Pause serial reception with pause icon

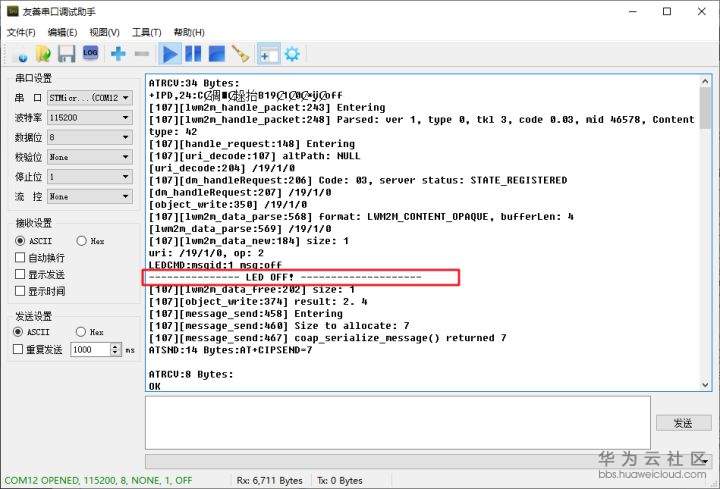(193, 54)
